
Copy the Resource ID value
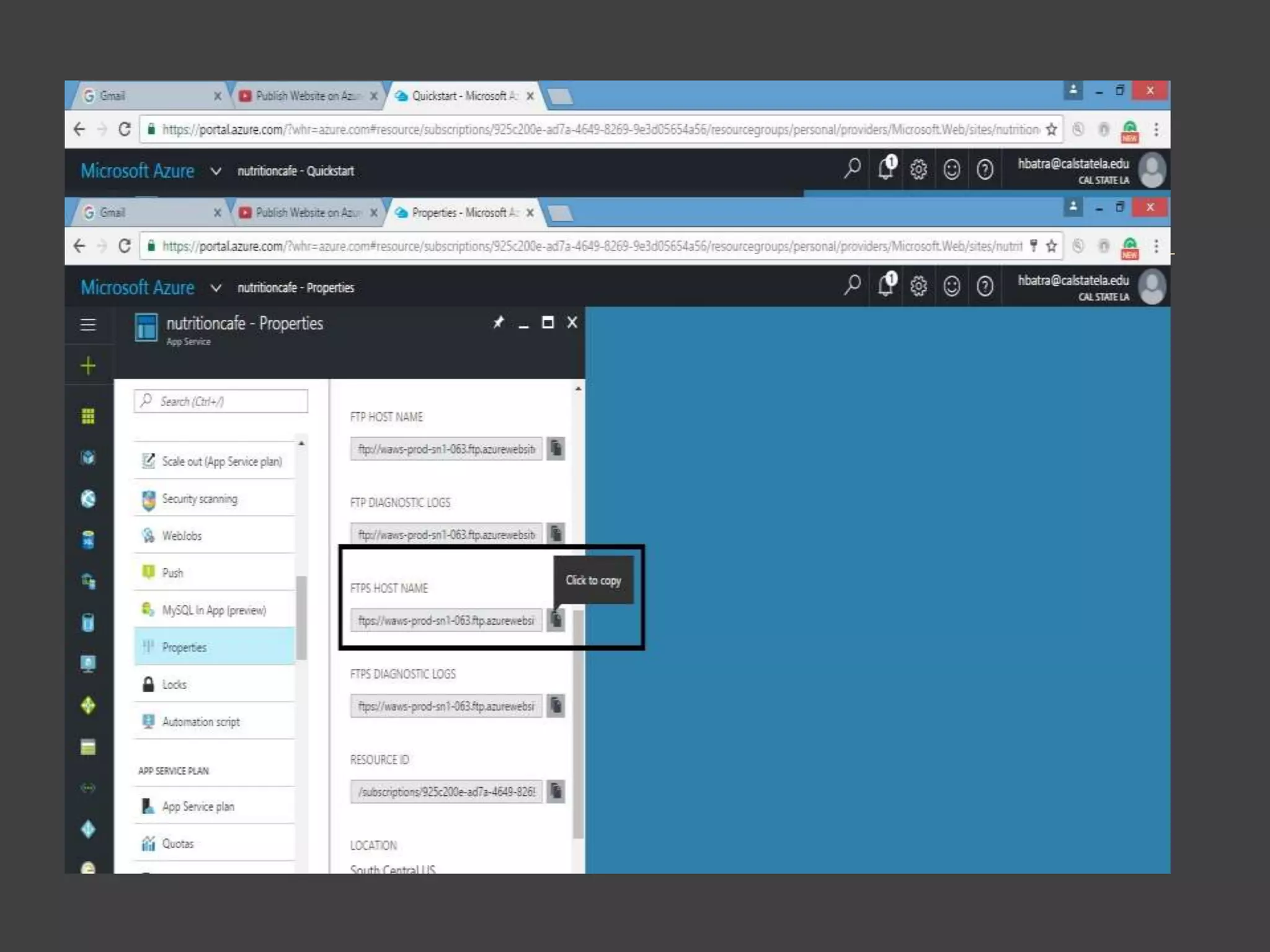click(x=556, y=791)
